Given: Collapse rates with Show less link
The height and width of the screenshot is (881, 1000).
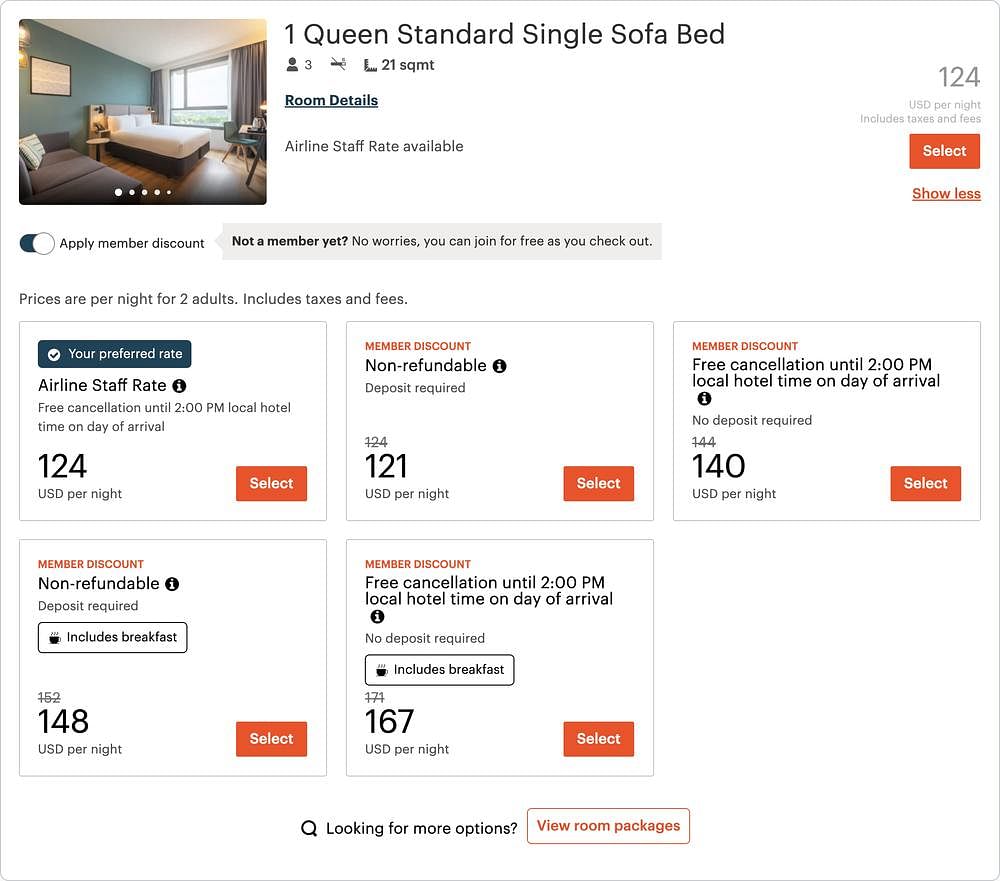Looking at the screenshot, I should point(946,193).
